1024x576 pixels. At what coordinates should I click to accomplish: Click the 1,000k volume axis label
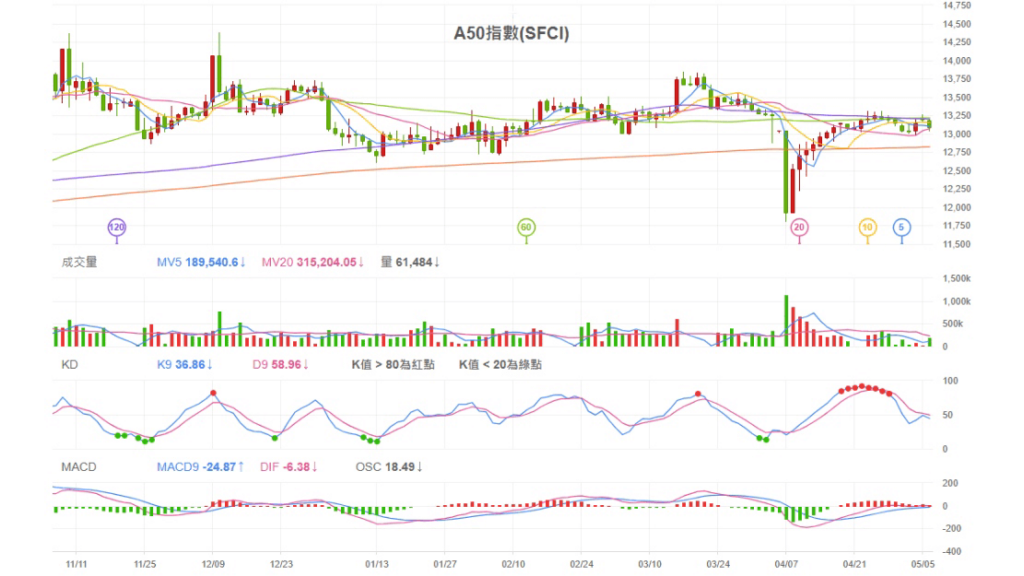[x=956, y=301]
